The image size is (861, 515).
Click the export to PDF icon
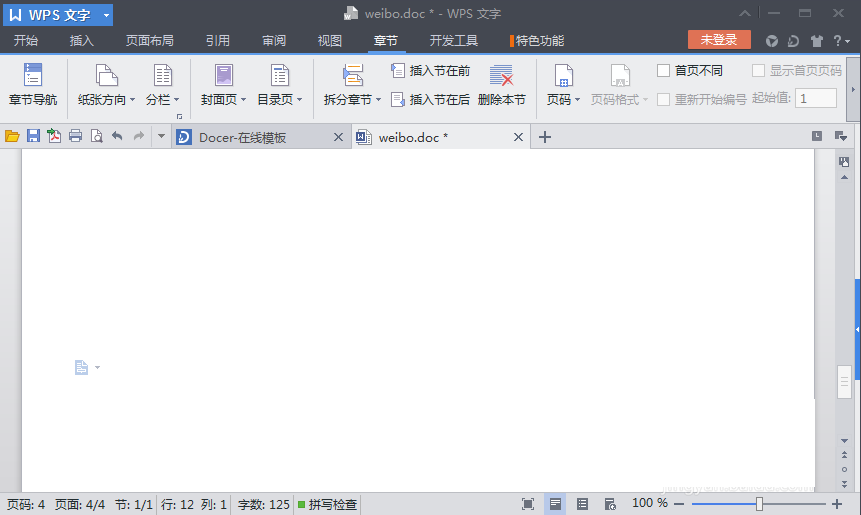(x=54, y=137)
